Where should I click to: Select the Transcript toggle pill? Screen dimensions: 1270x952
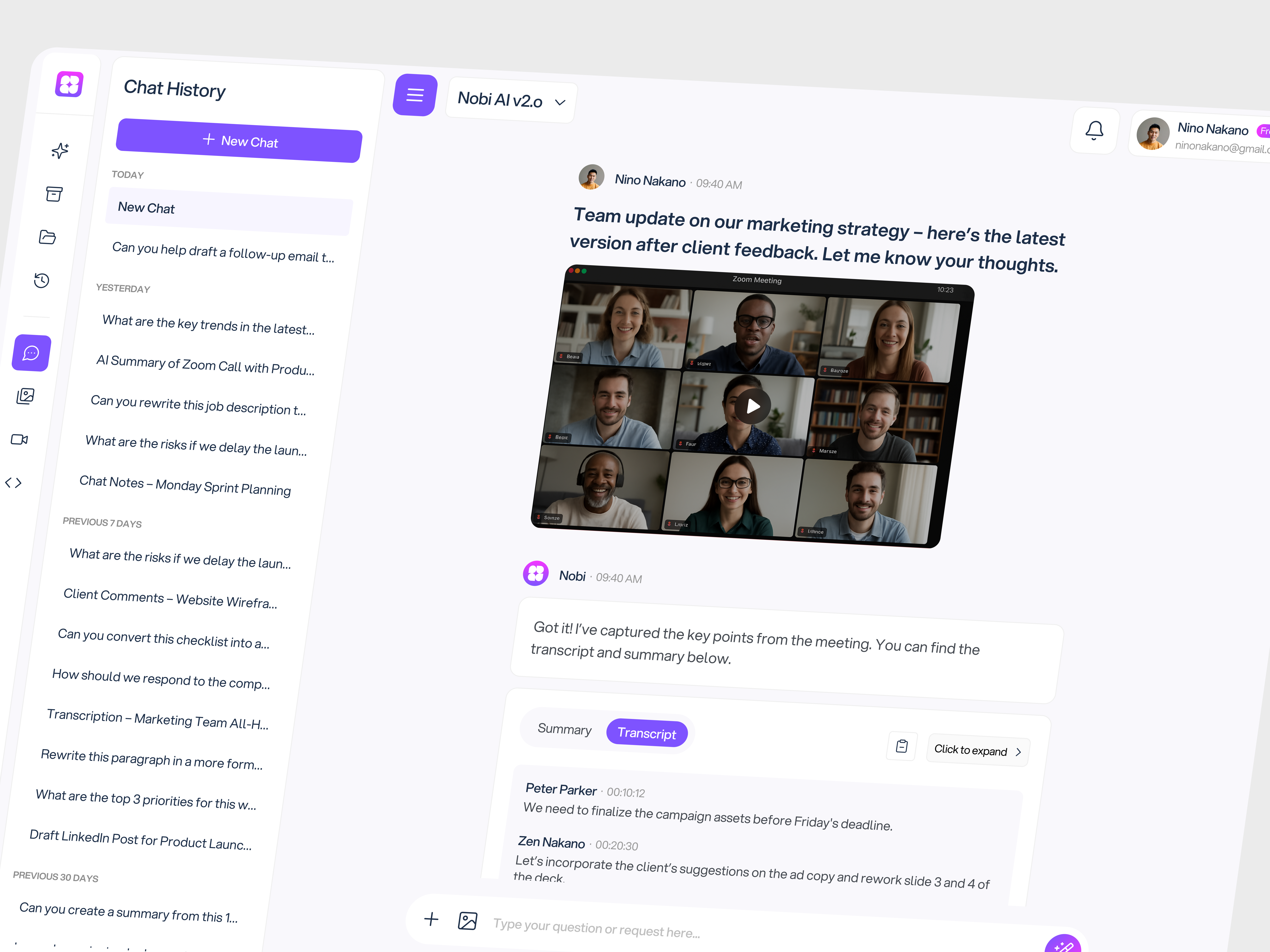tap(647, 733)
